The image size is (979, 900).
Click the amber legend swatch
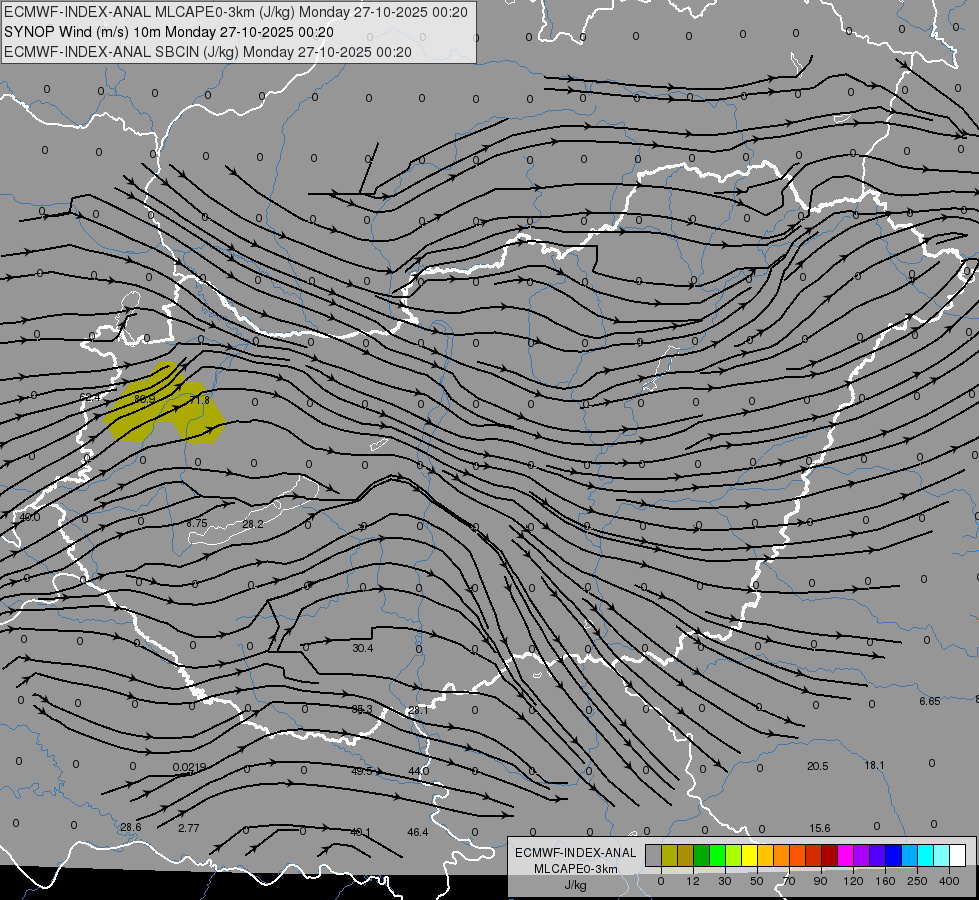click(x=765, y=856)
